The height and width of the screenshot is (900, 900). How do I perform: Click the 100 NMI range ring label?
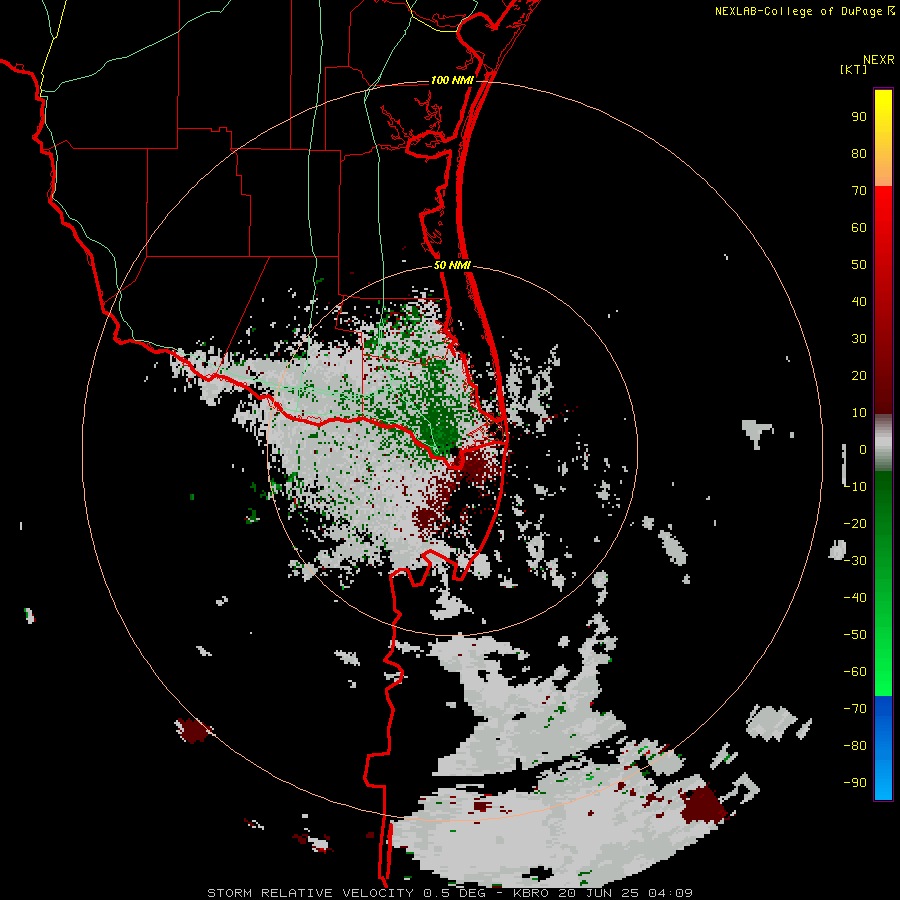(x=452, y=80)
